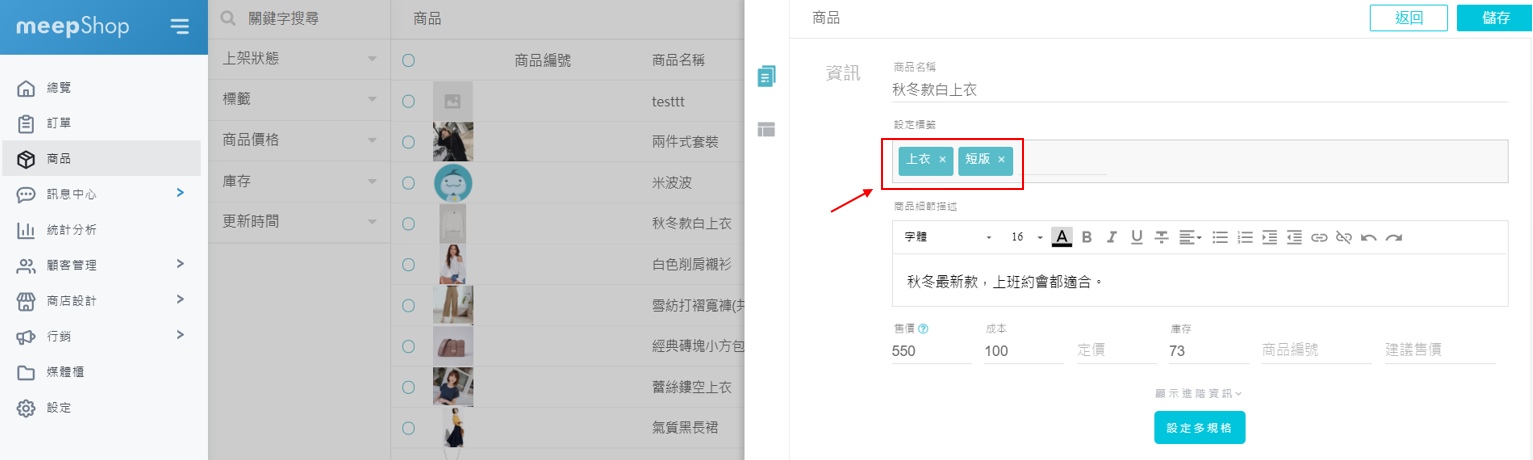
Task: Click the insert link icon
Action: coord(1319,237)
